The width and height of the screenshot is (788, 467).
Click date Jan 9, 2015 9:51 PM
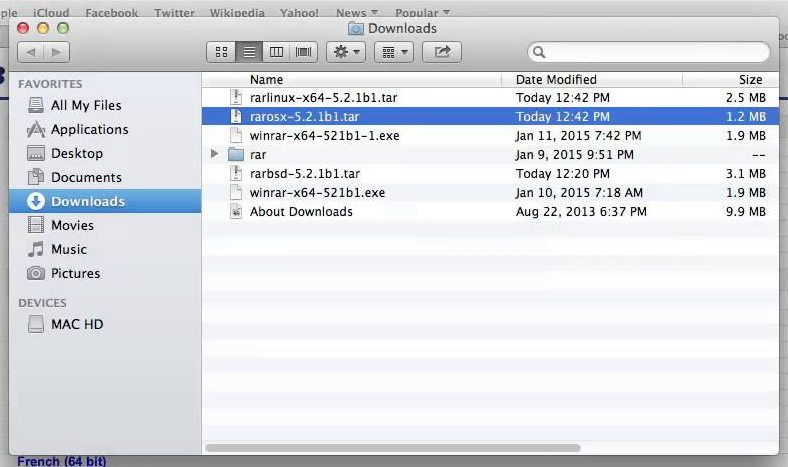(x=574, y=154)
